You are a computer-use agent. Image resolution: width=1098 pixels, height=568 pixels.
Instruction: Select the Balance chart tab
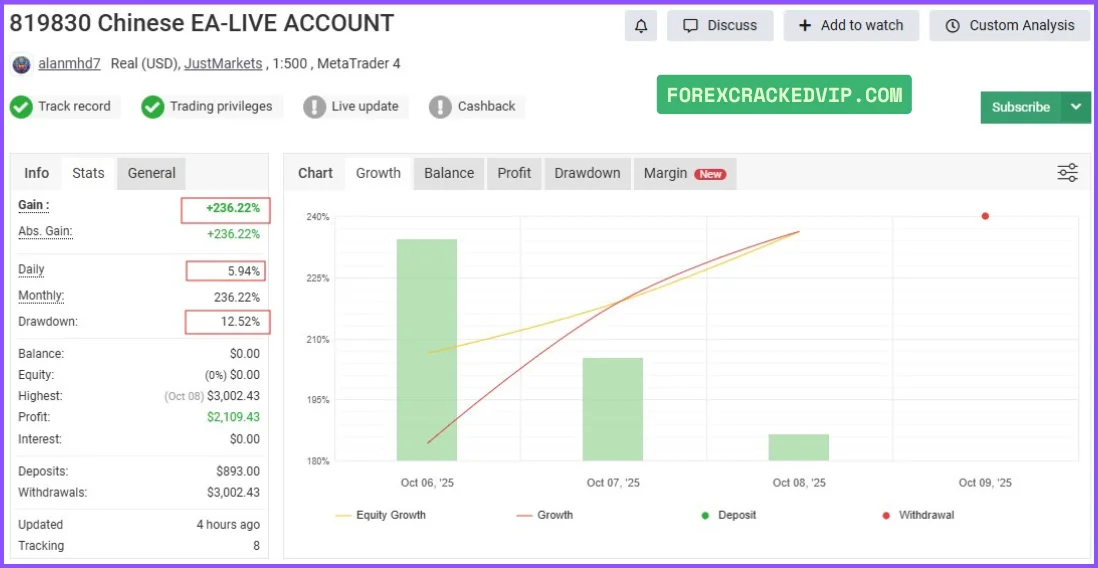click(449, 173)
